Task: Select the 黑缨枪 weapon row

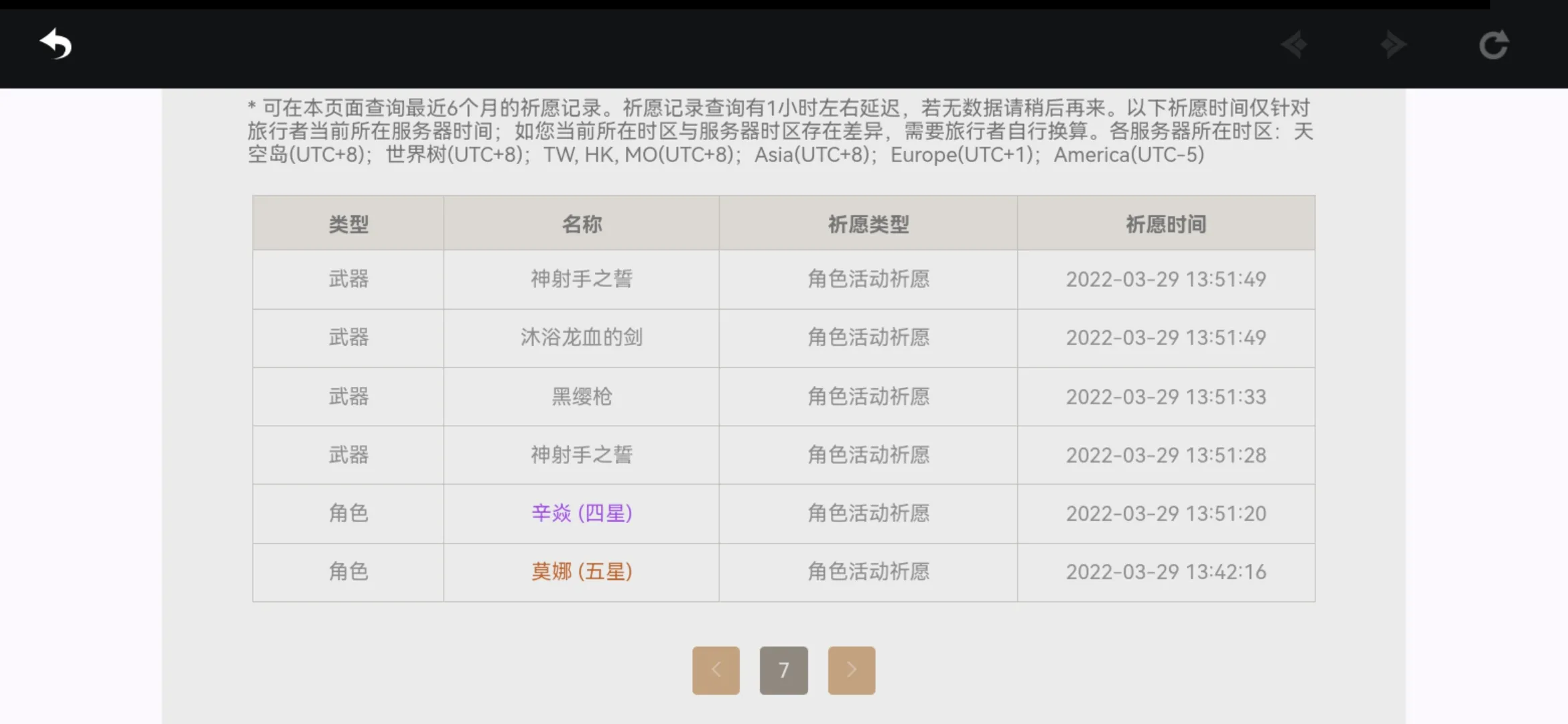Action: pyautogui.click(x=581, y=397)
